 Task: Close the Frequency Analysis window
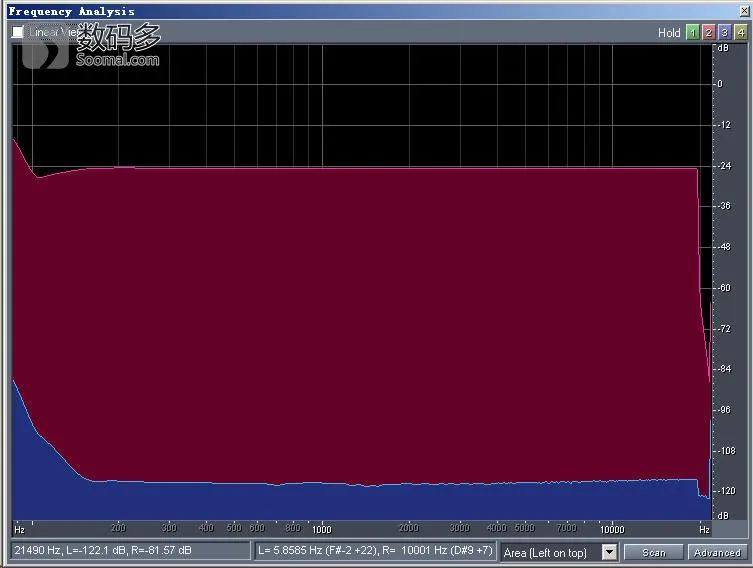(x=744, y=11)
